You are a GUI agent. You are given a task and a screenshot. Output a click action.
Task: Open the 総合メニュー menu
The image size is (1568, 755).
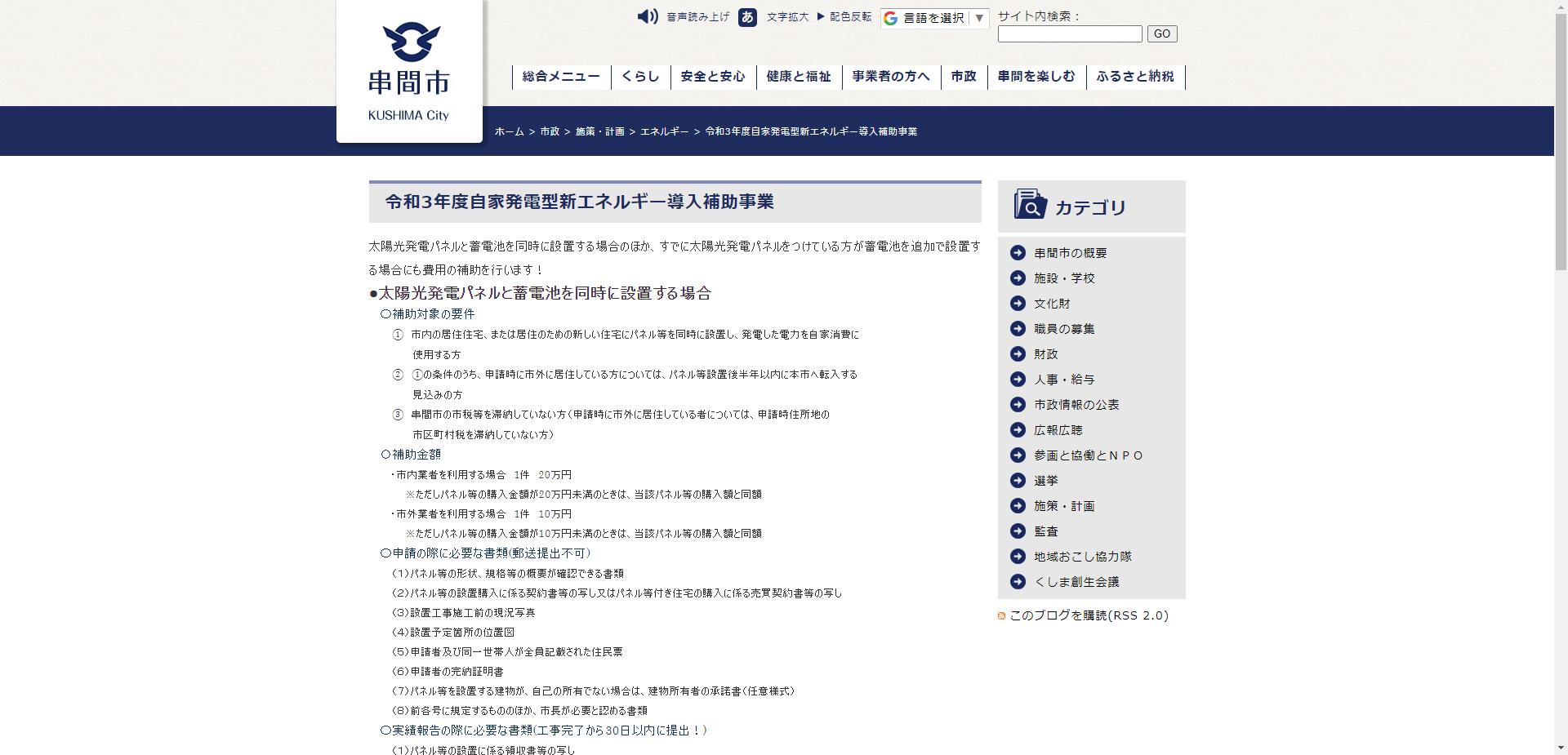(559, 77)
